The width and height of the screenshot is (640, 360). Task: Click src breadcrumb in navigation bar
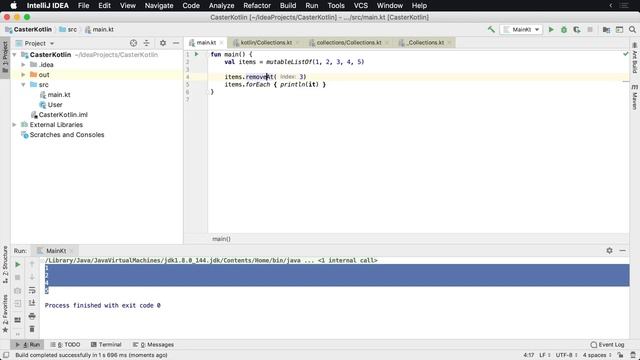[x=68, y=29]
